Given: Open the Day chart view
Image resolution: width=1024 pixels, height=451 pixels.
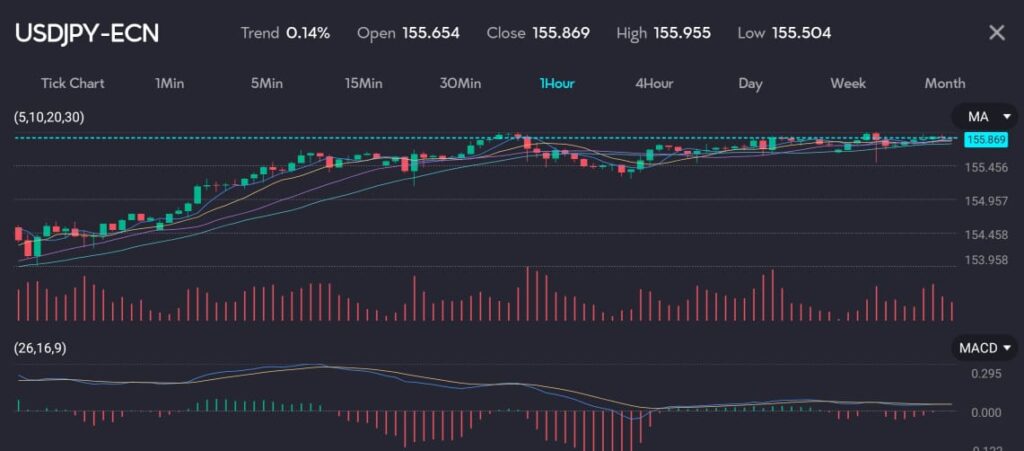Looking at the screenshot, I should coord(750,83).
